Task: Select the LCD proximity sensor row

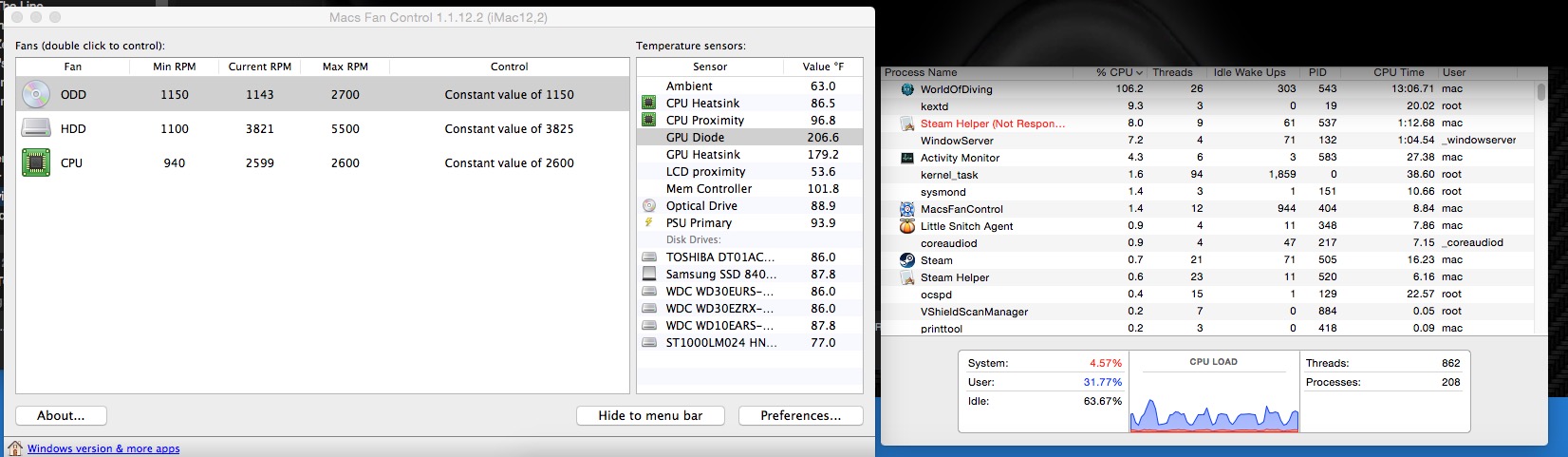Action: [750, 171]
